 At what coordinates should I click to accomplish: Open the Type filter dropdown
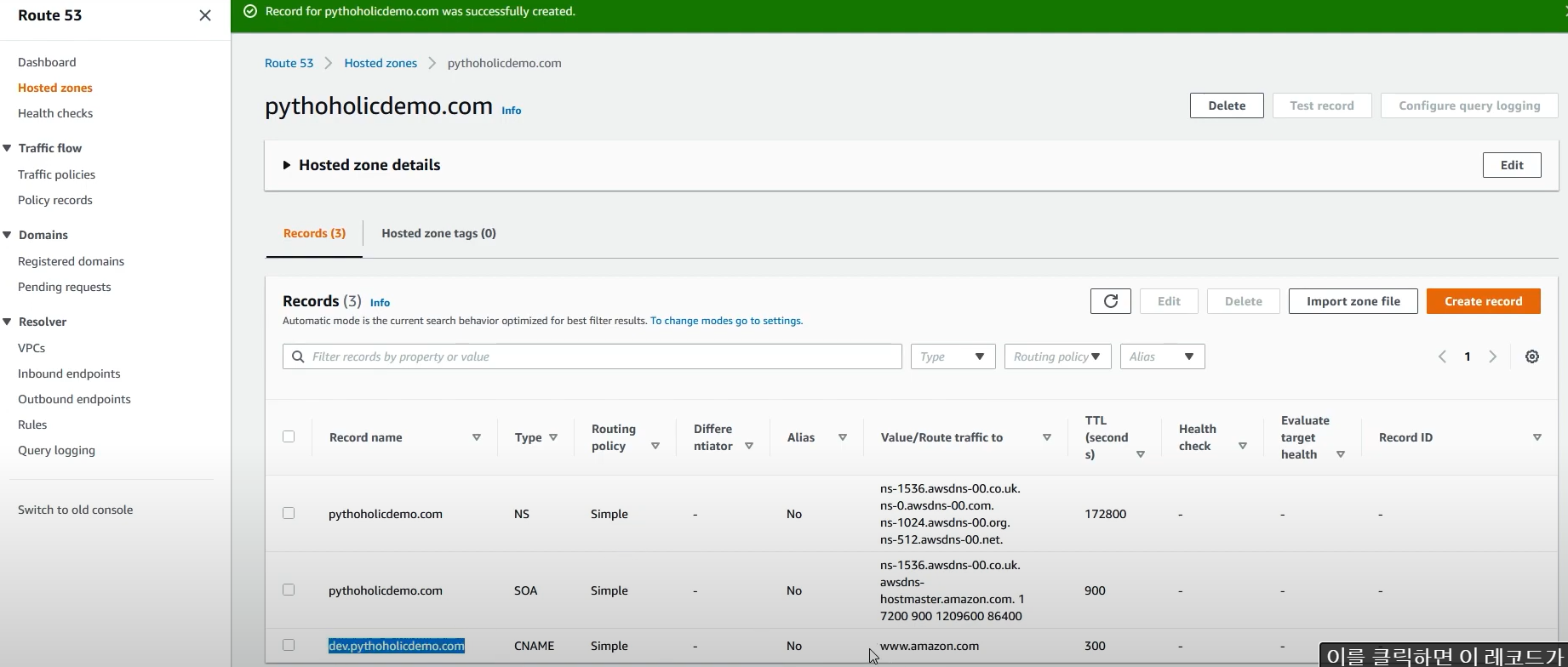[953, 356]
